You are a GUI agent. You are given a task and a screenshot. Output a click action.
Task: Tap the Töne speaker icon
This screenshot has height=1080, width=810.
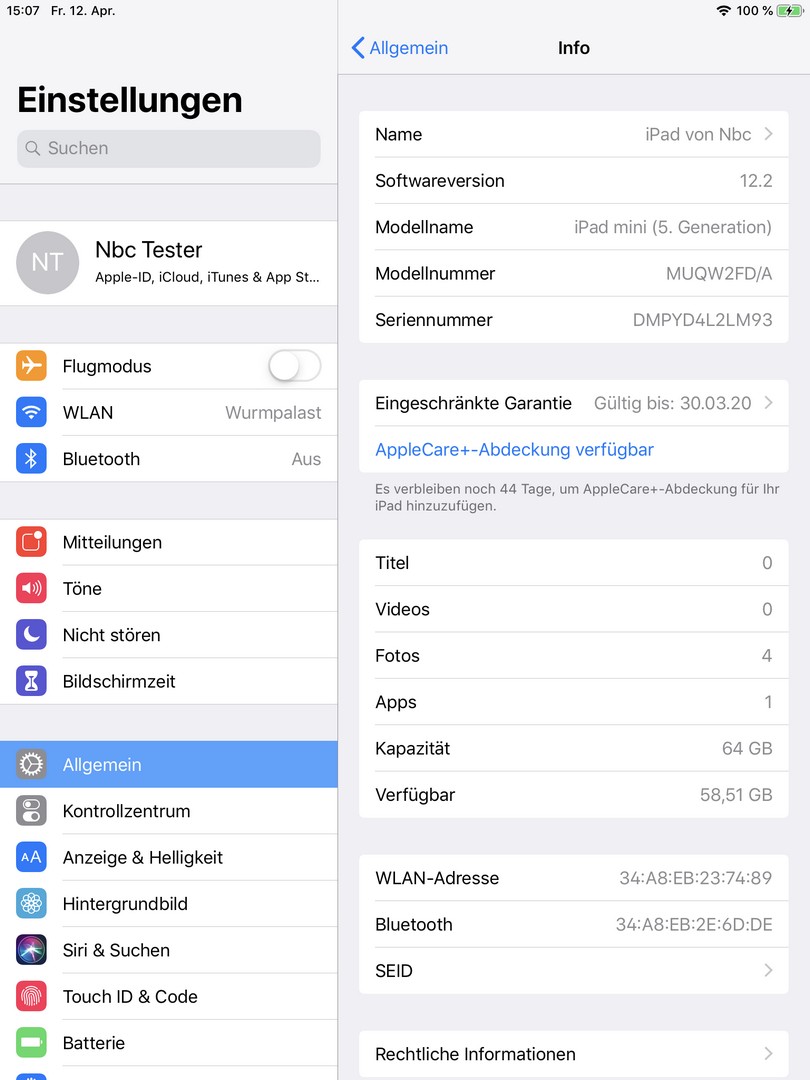[31, 588]
